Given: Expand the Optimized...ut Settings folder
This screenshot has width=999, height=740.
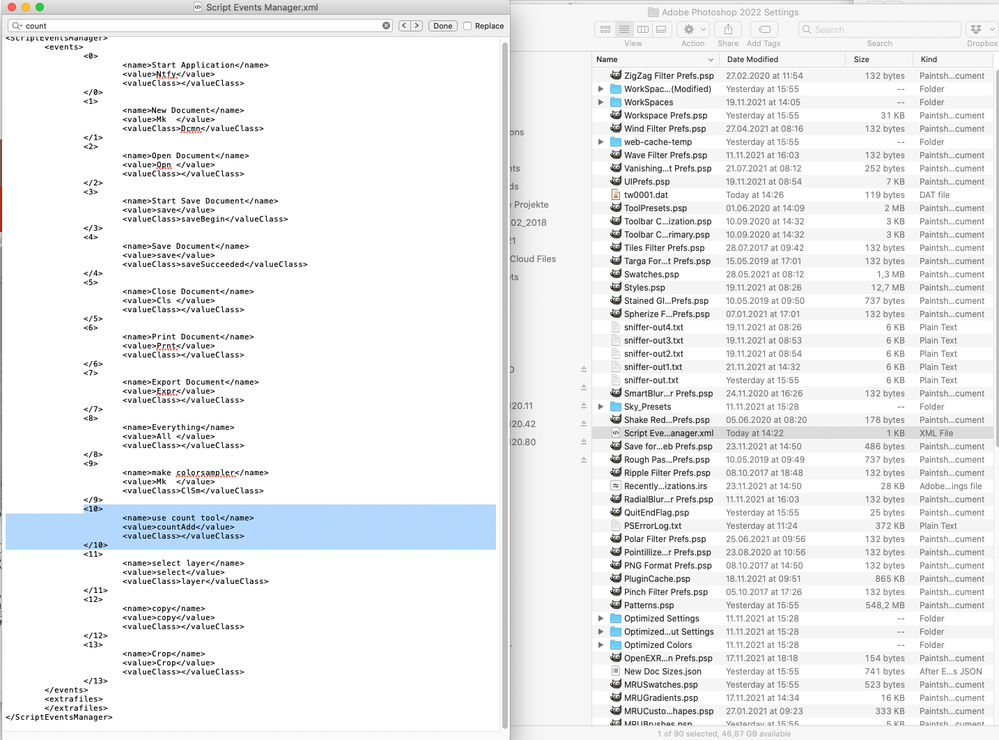Looking at the screenshot, I should (600, 632).
